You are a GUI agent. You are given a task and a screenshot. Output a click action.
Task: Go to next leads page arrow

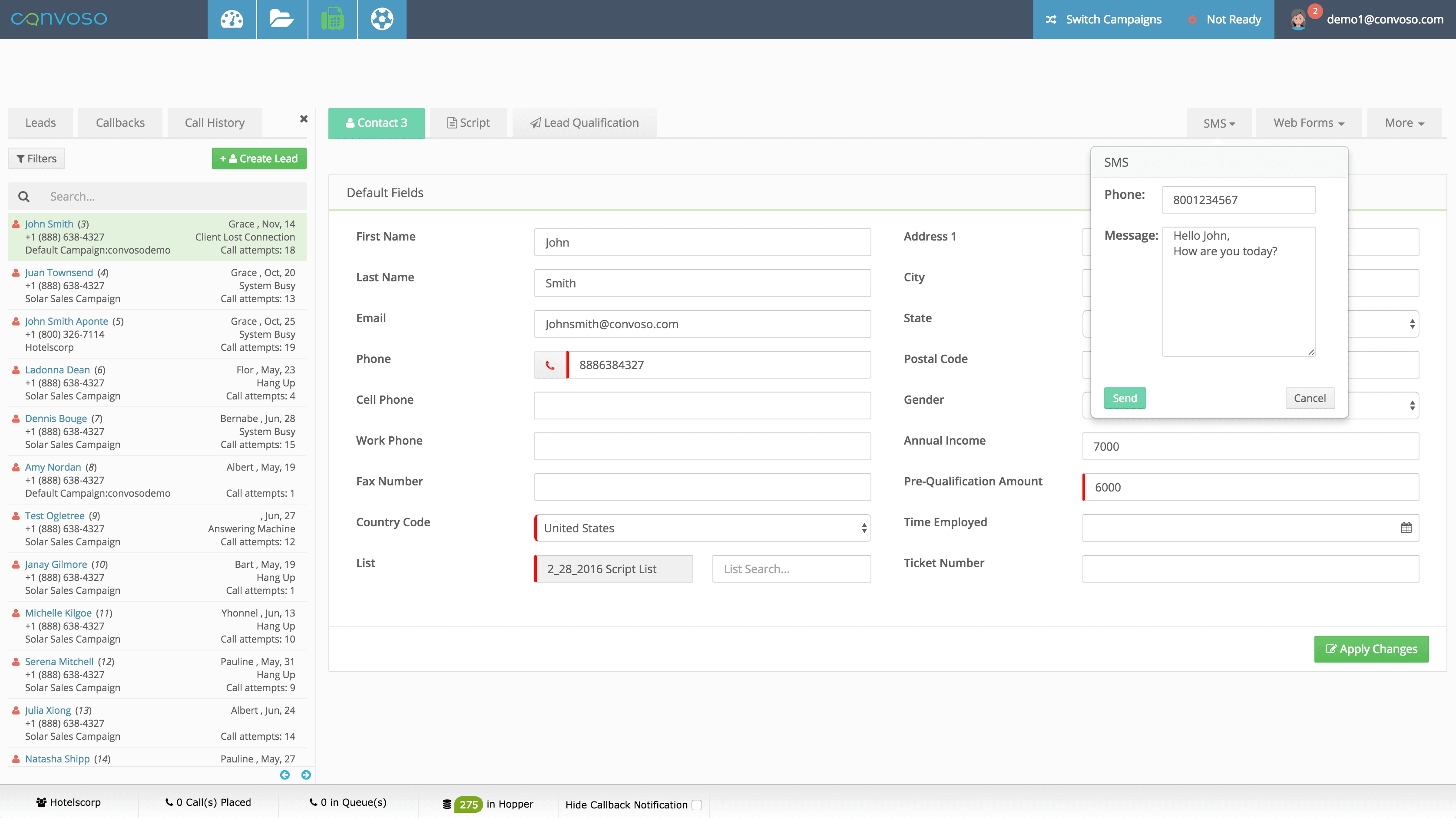point(306,775)
